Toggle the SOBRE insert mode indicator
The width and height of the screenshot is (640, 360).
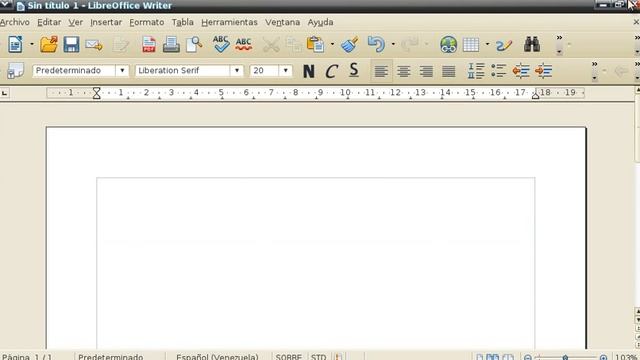(x=289, y=357)
